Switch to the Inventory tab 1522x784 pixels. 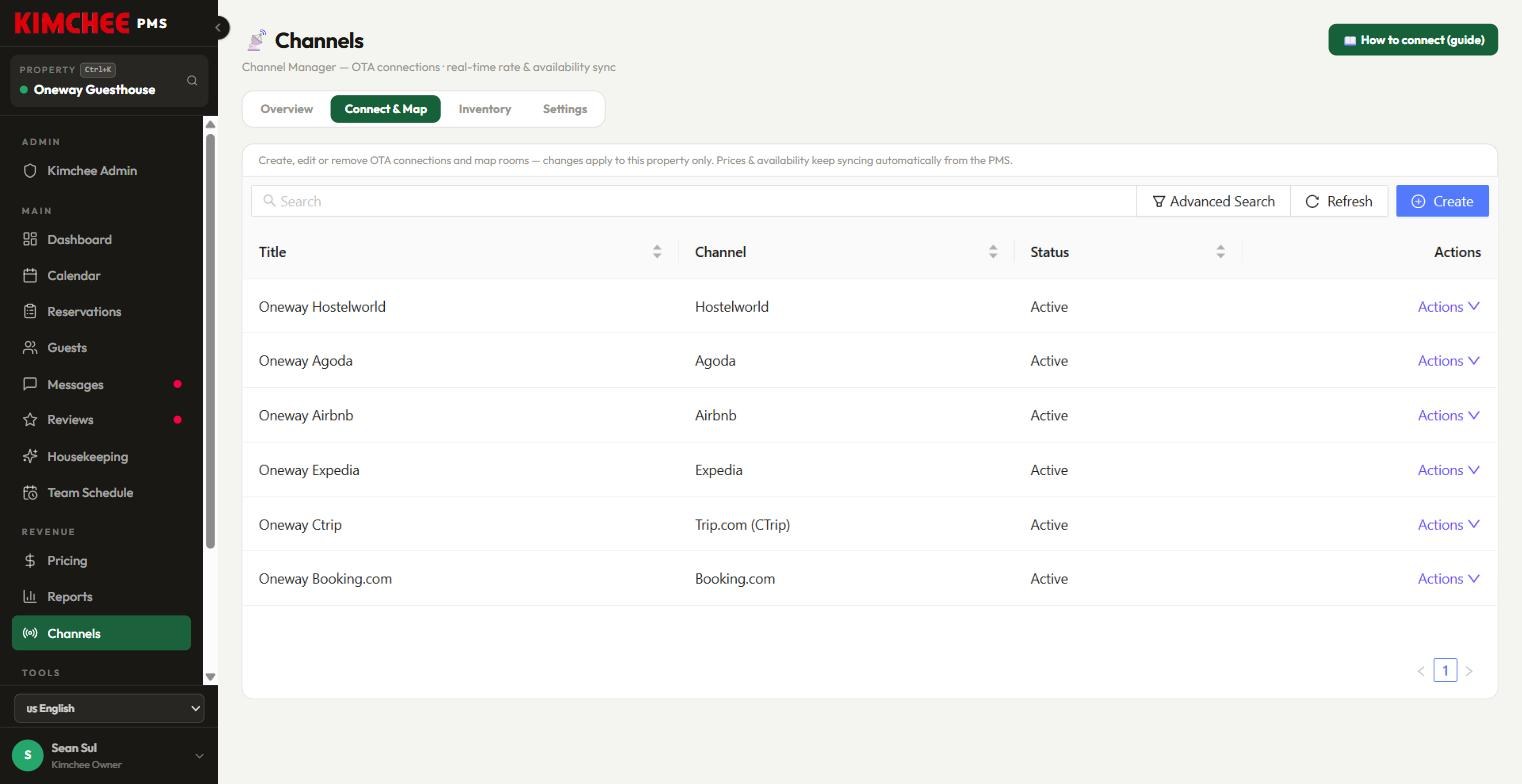[x=485, y=109]
